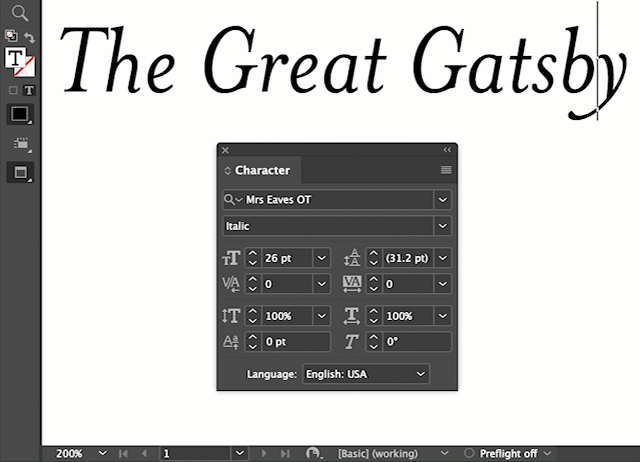Select the Zoom tool magnifier

pos(19,13)
